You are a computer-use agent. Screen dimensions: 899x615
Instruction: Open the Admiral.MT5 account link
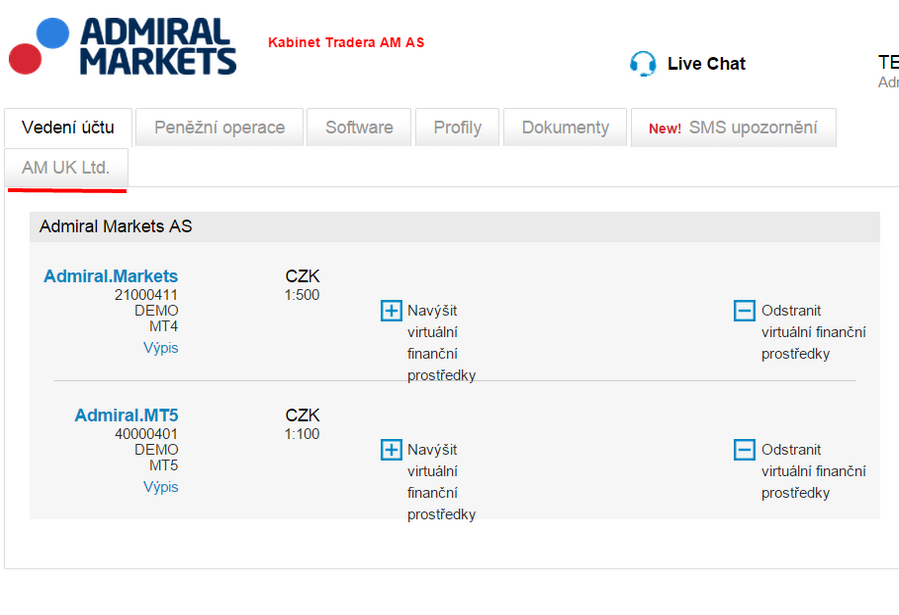127,415
